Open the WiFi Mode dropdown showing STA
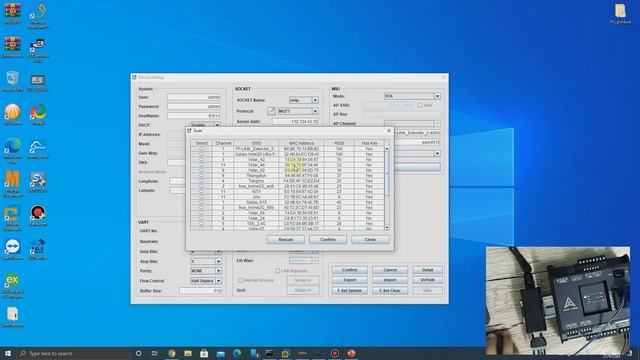The width and height of the screenshot is (640, 360). (437, 96)
